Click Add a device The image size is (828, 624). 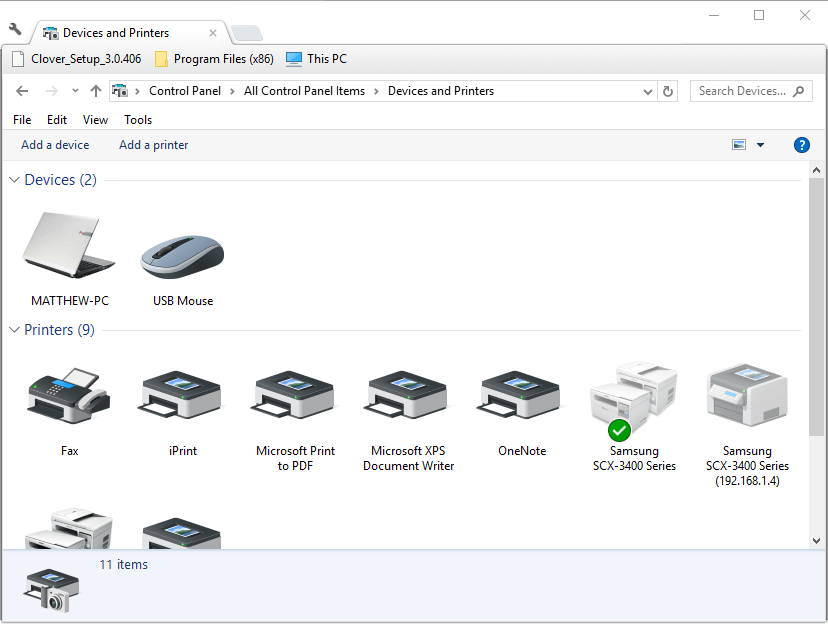coord(55,145)
